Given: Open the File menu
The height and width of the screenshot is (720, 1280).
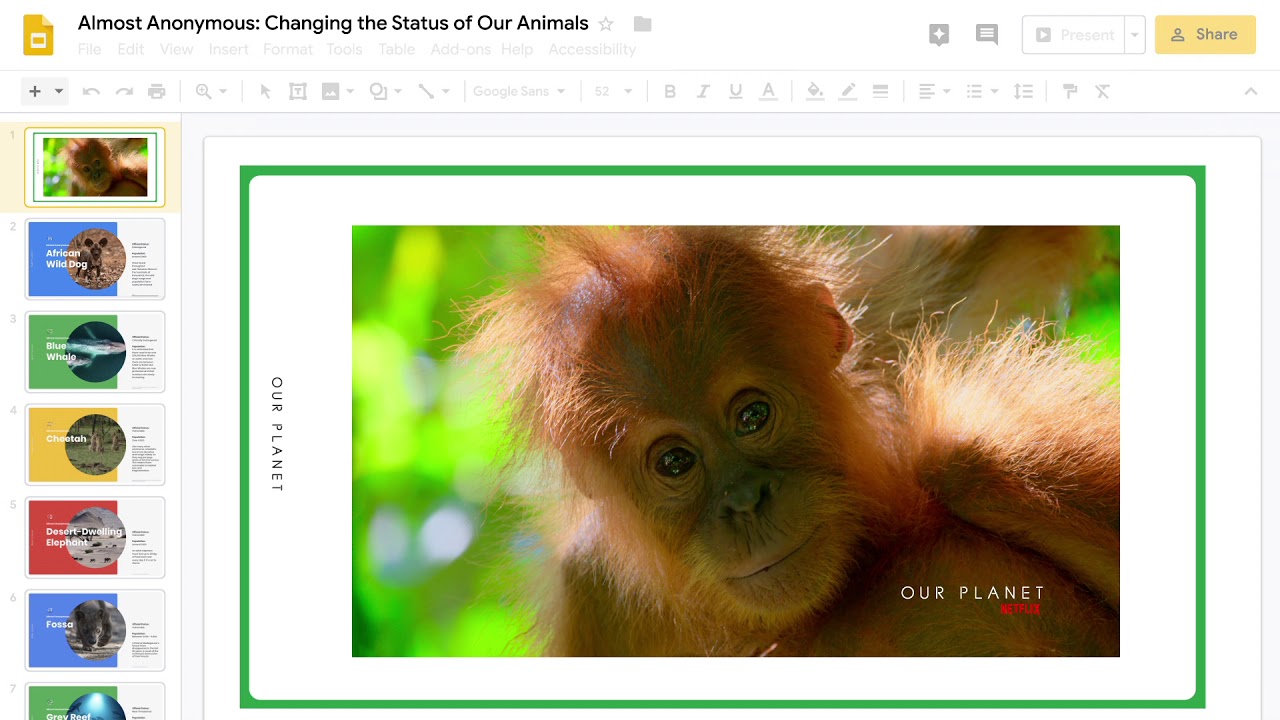Looking at the screenshot, I should pos(89,49).
